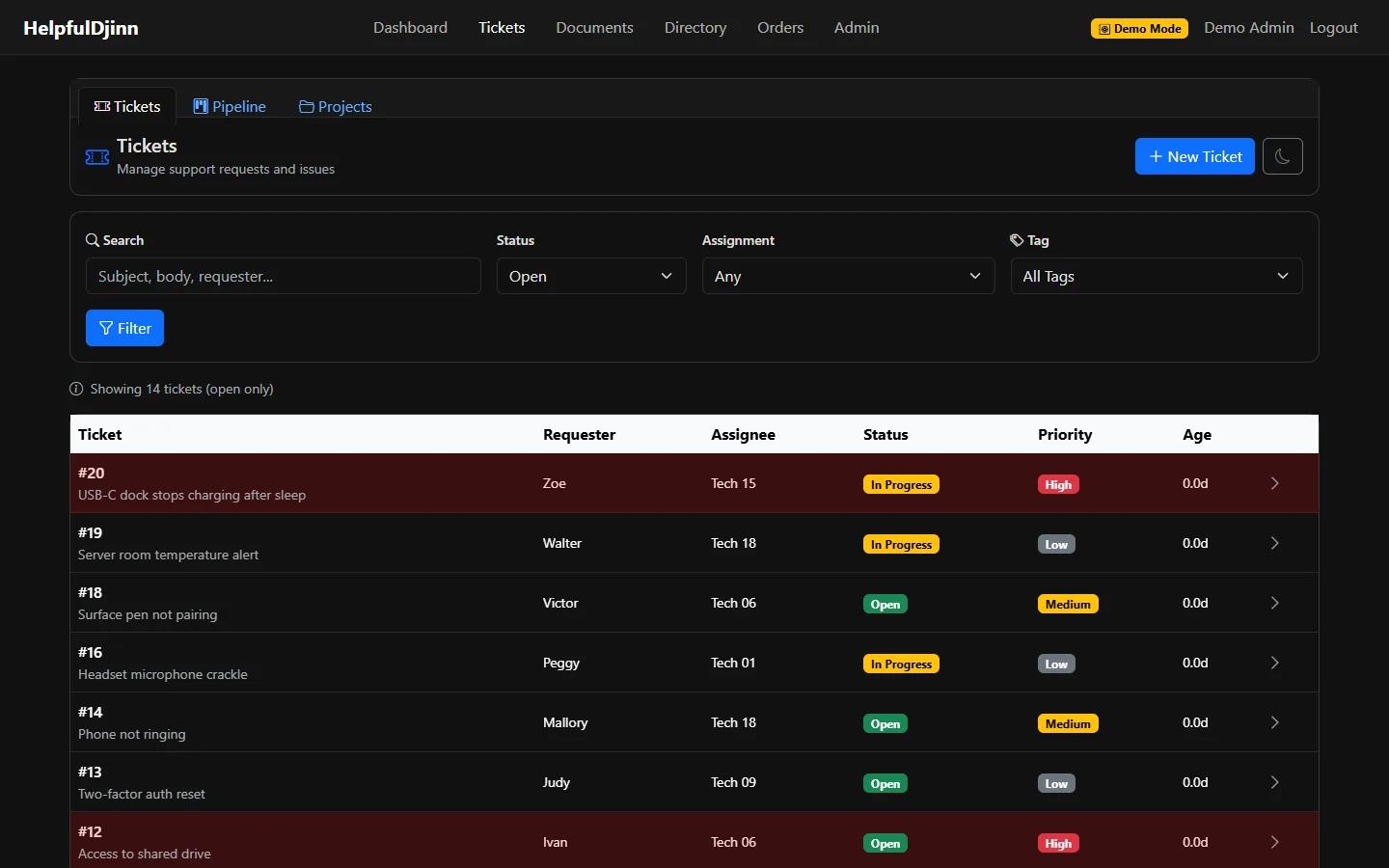Image resolution: width=1389 pixels, height=868 pixels.
Task: Switch to the Projects tab
Action: (x=336, y=106)
